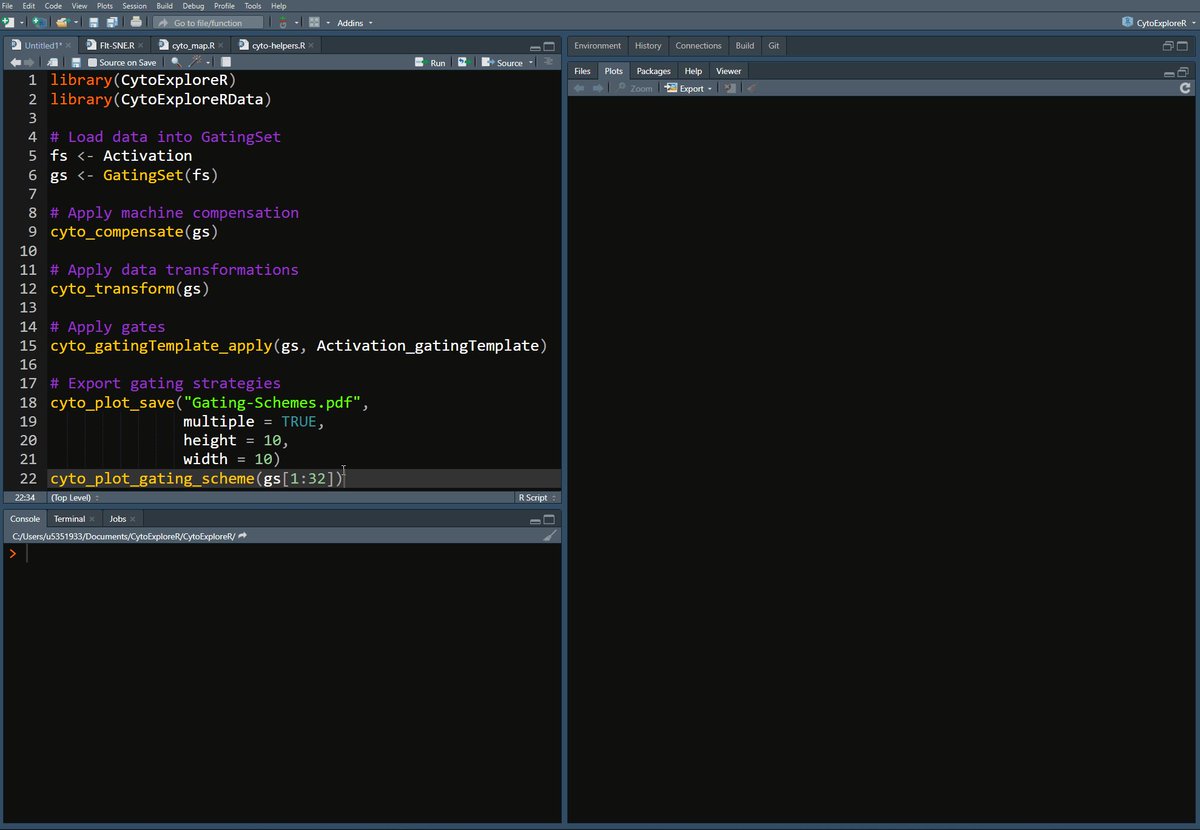Create a new file with the plus icon
This screenshot has height=830, width=1200.
pos(8,22)
